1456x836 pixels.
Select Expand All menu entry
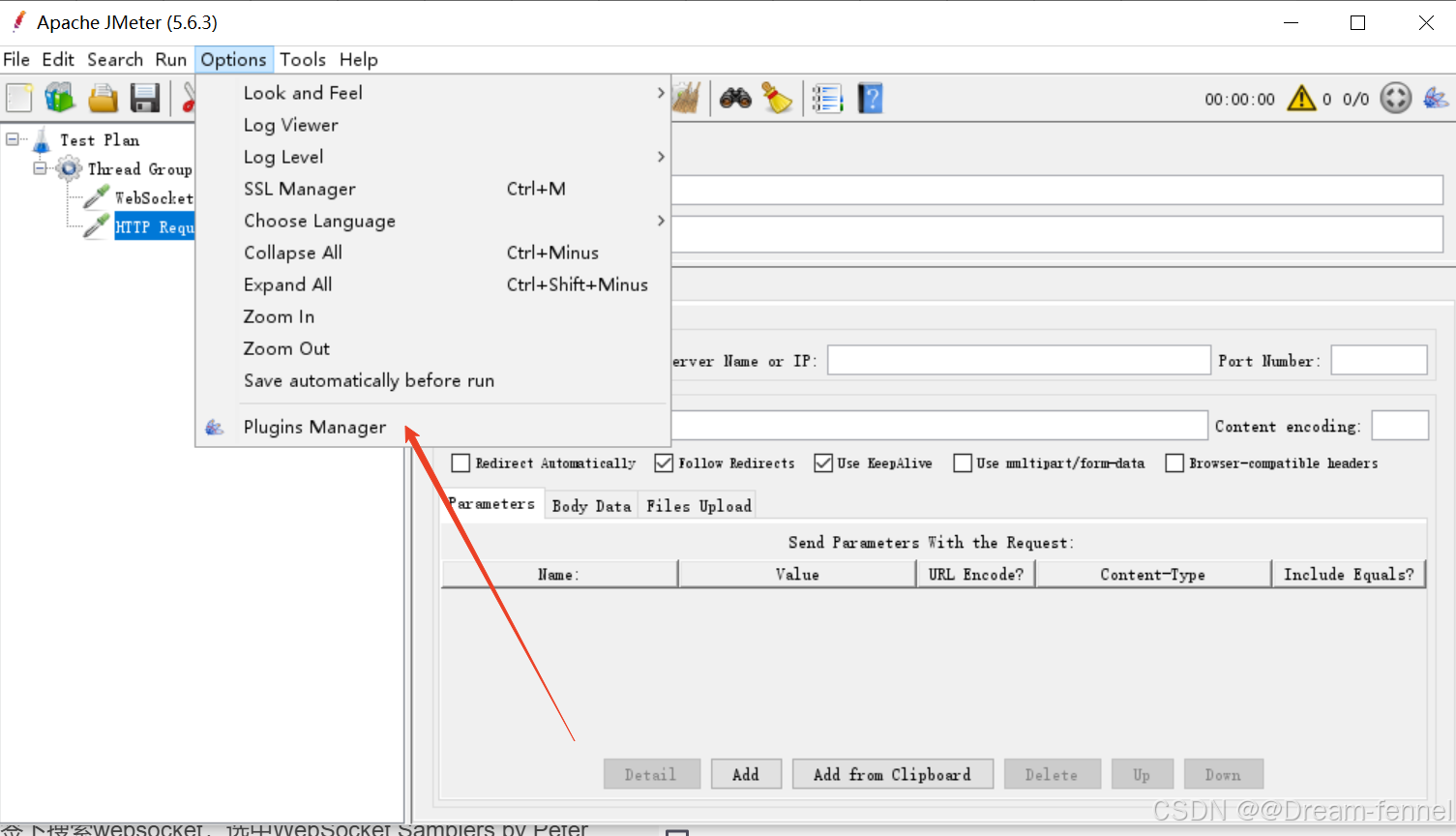(433, 284)
